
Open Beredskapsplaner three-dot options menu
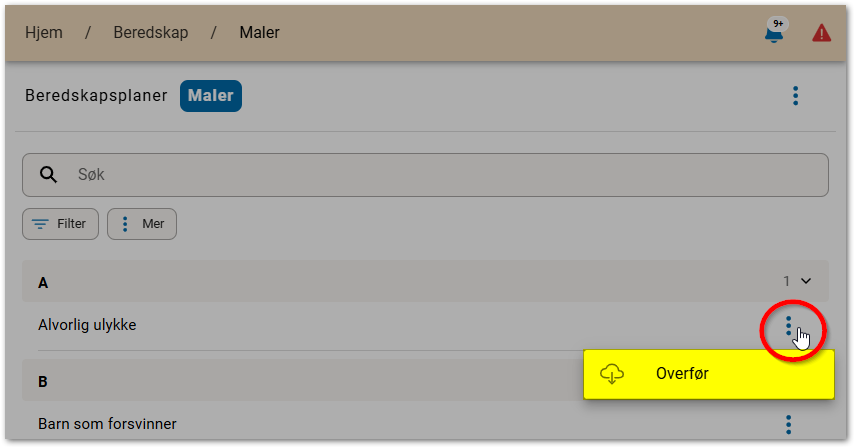(795, 96)
